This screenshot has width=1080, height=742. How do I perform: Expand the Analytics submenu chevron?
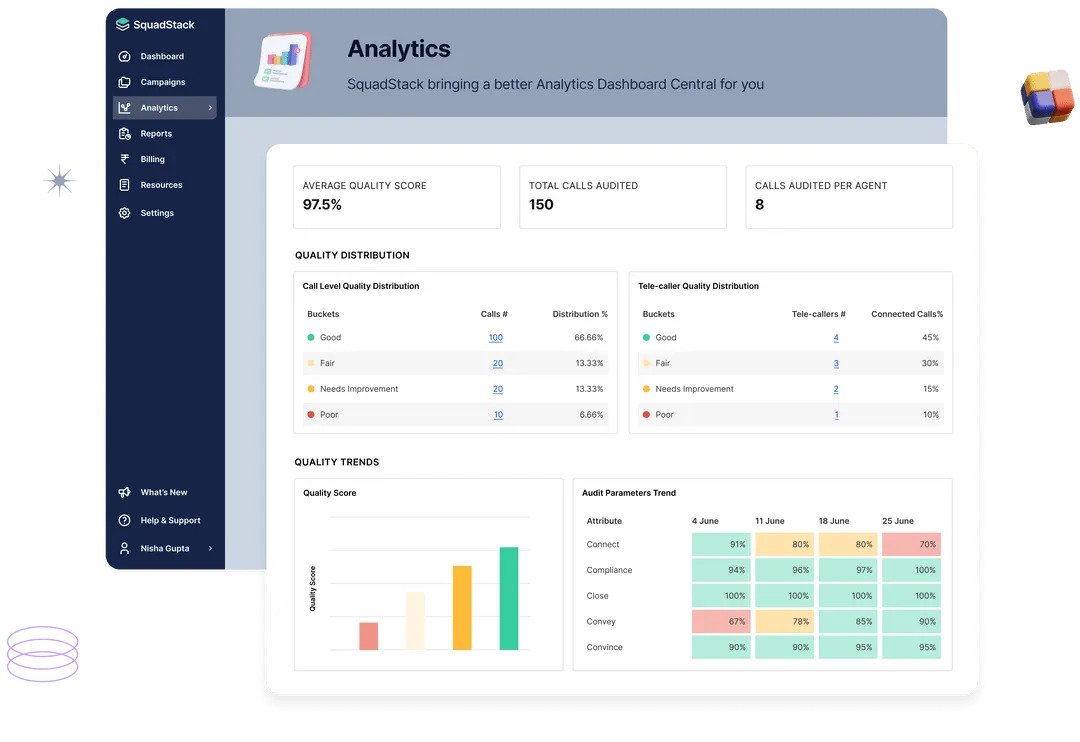(x=210, y=107)
